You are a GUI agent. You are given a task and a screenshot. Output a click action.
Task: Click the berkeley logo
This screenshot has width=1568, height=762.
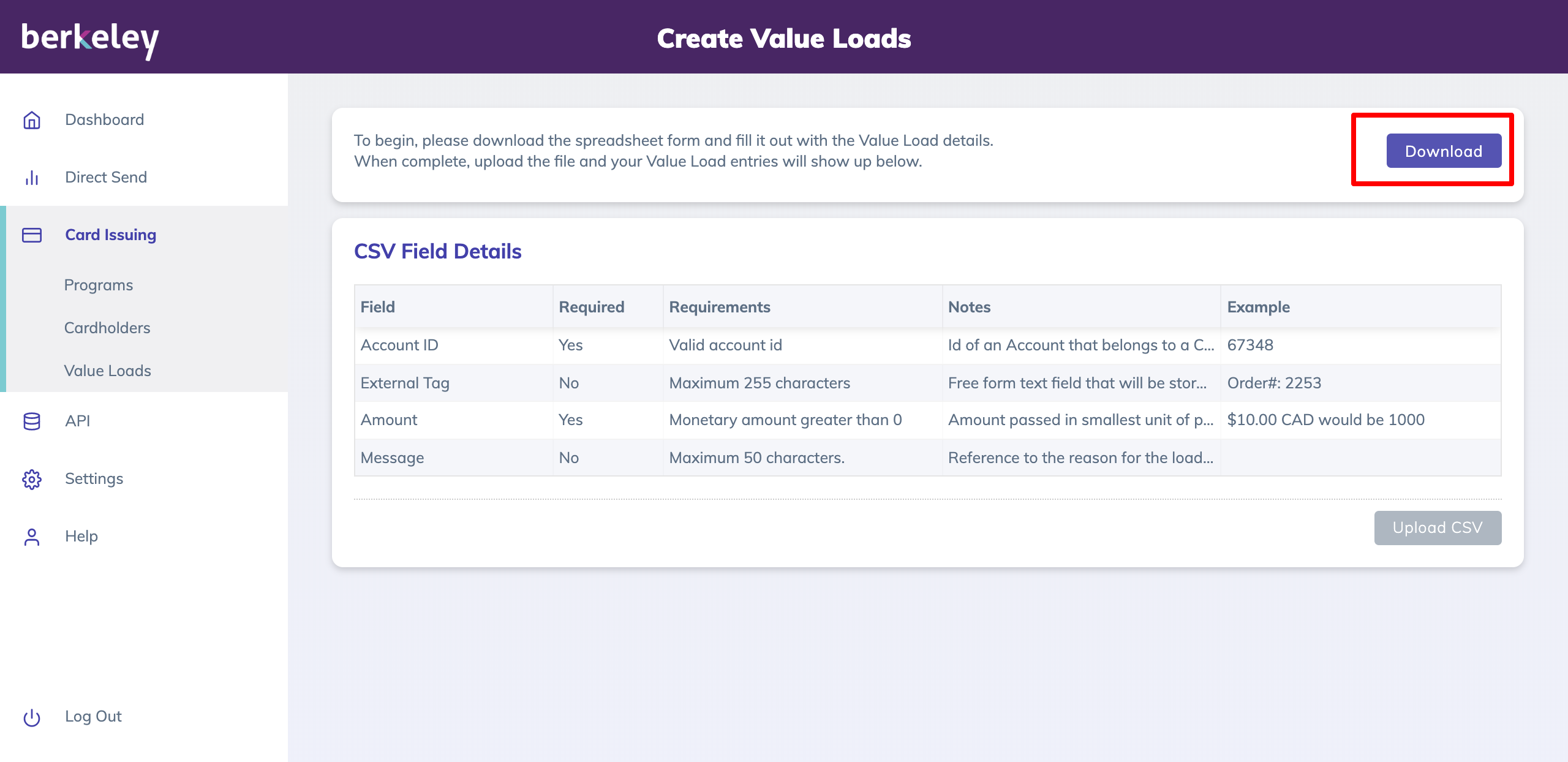point(90,39)
